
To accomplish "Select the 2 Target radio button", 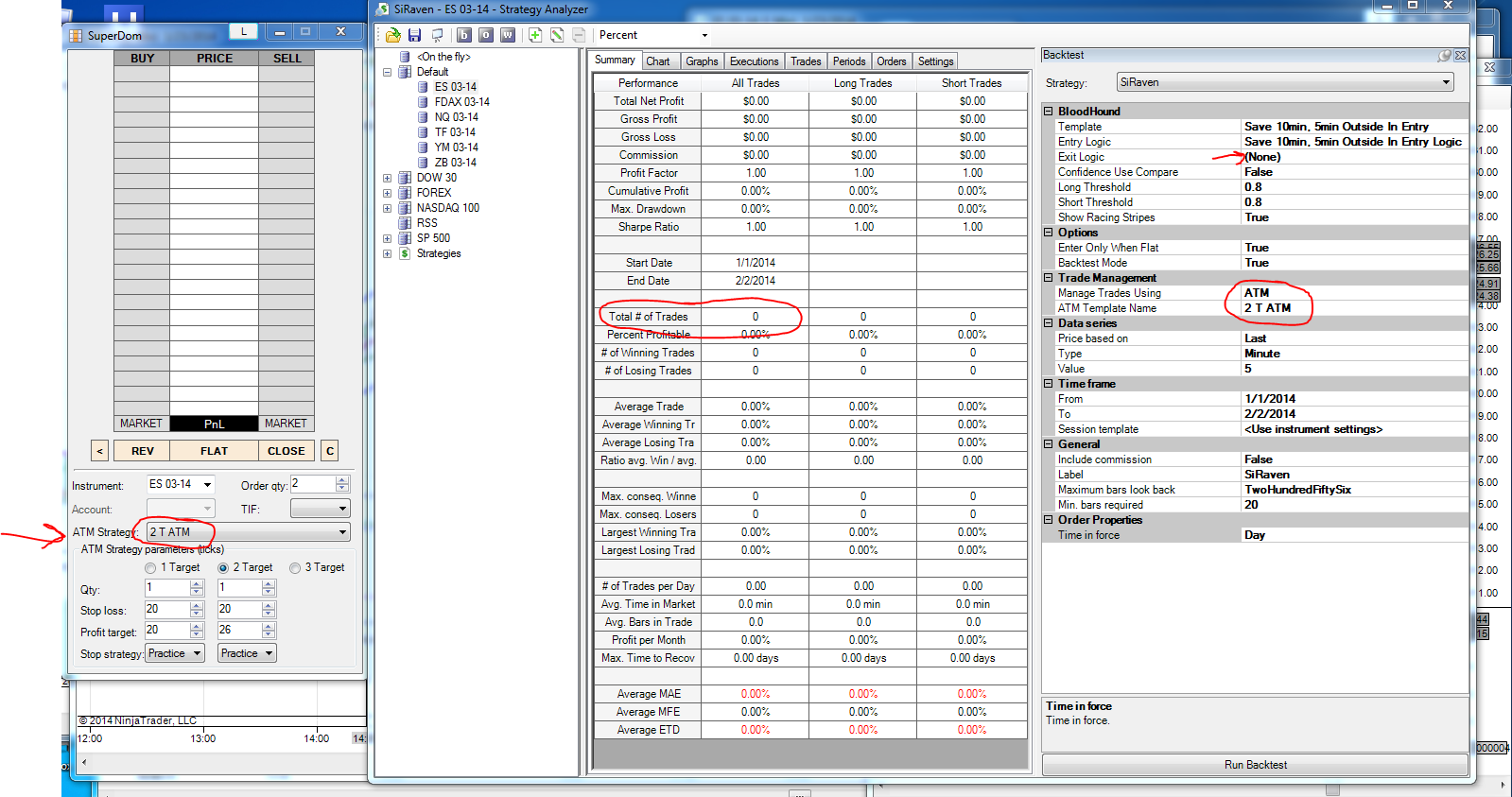I will click(x=223, y=568).
